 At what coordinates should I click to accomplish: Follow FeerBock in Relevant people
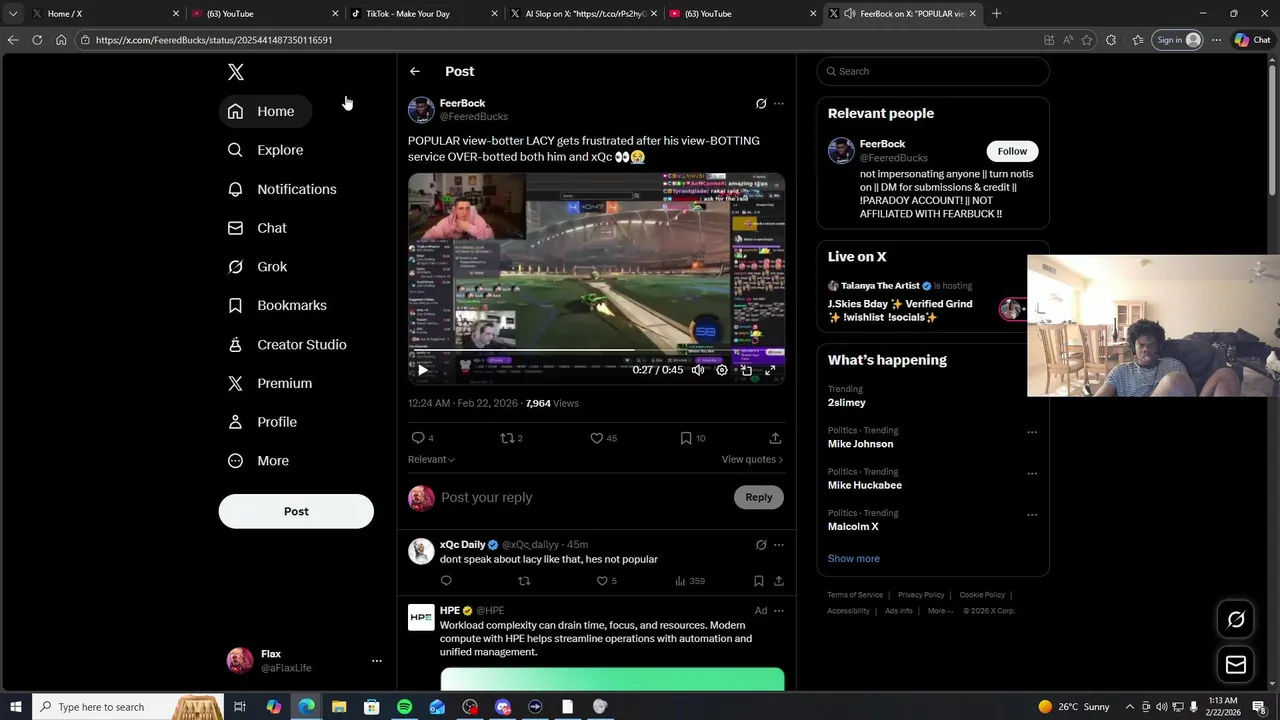(x=1012, y=151)
